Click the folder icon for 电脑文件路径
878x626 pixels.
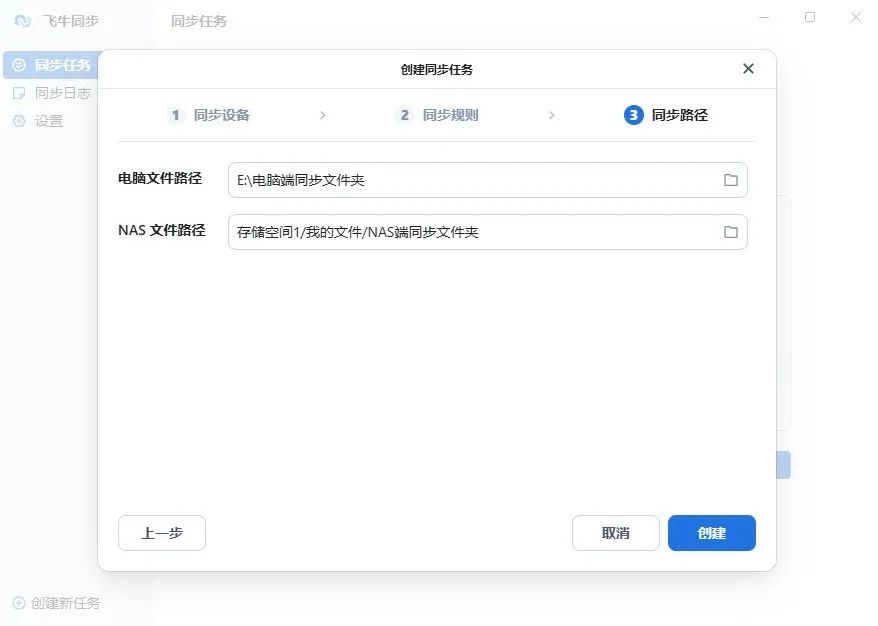click(x=730, y=180)
